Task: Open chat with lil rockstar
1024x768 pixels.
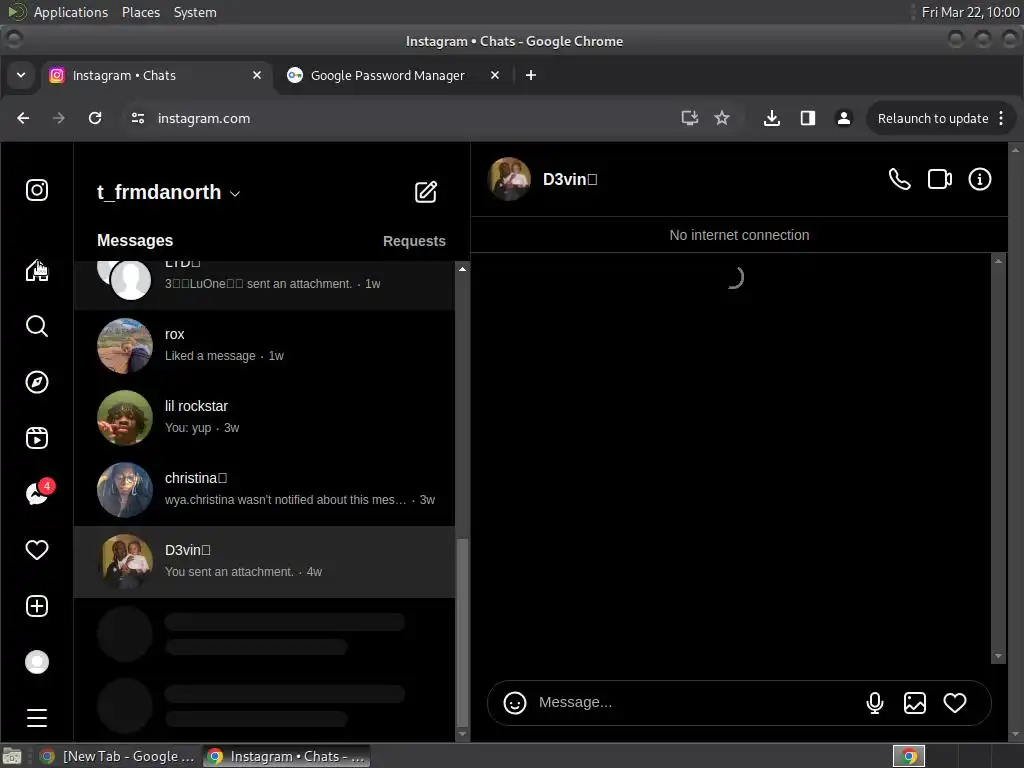Action: point(264,417)
